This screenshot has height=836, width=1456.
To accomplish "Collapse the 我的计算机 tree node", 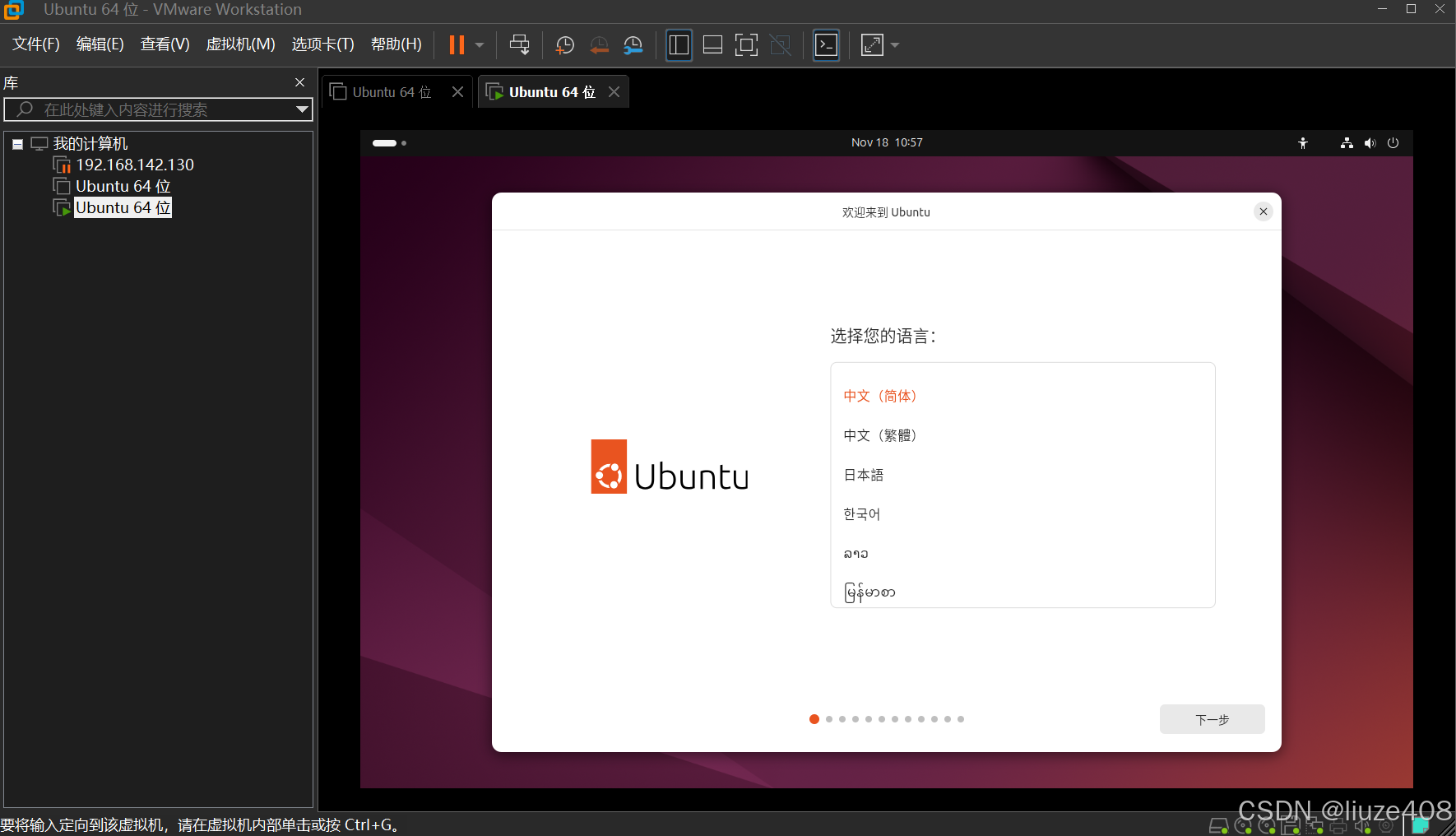I will click(17, 144).
